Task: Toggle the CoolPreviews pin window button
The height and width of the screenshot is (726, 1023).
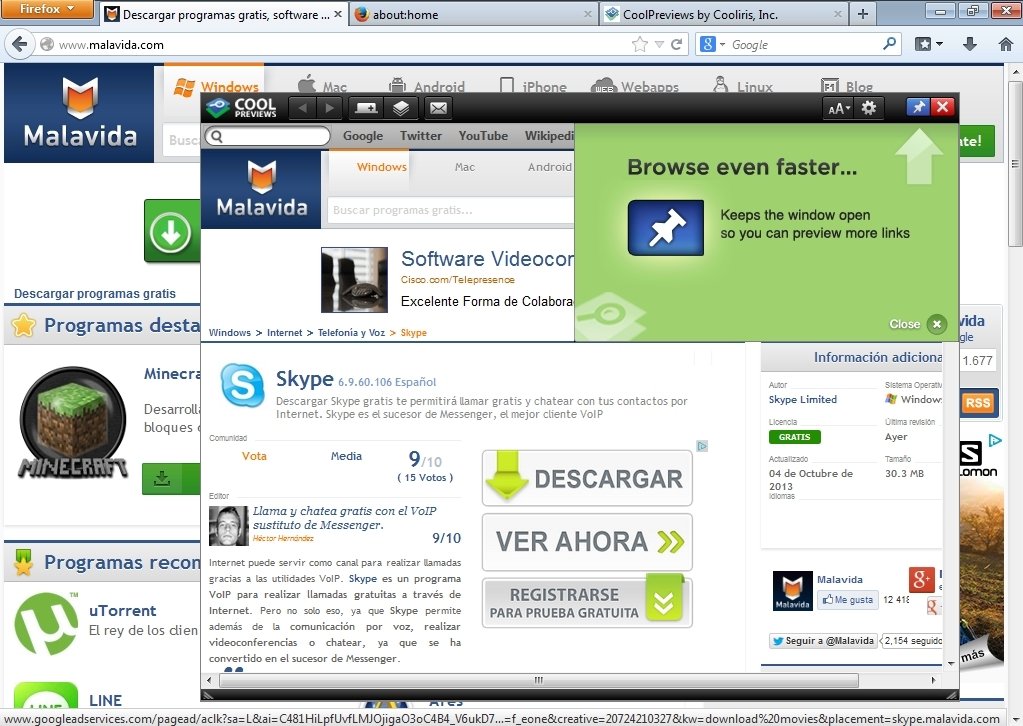Action: click(x=918, y=107)
